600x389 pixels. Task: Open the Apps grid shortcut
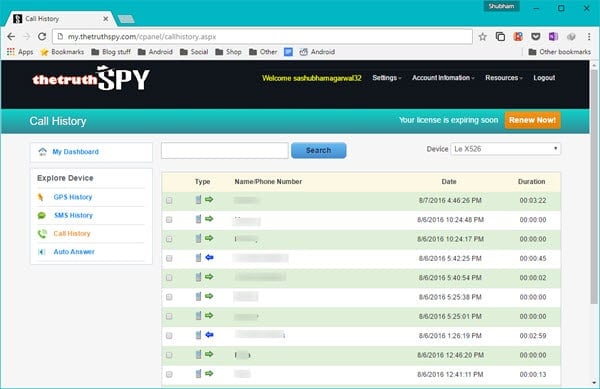pos(20,52)
